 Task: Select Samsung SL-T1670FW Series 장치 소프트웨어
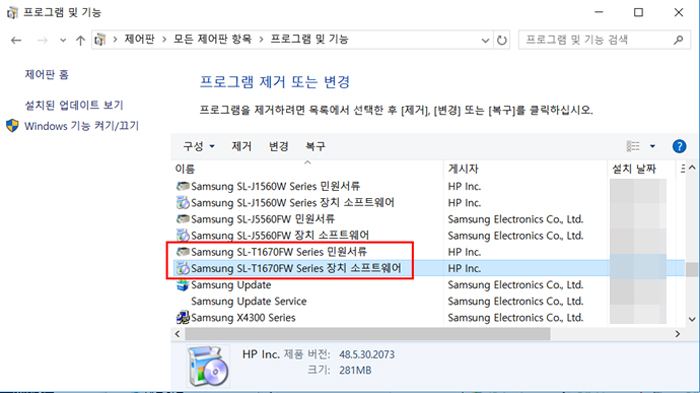(296, 268)
